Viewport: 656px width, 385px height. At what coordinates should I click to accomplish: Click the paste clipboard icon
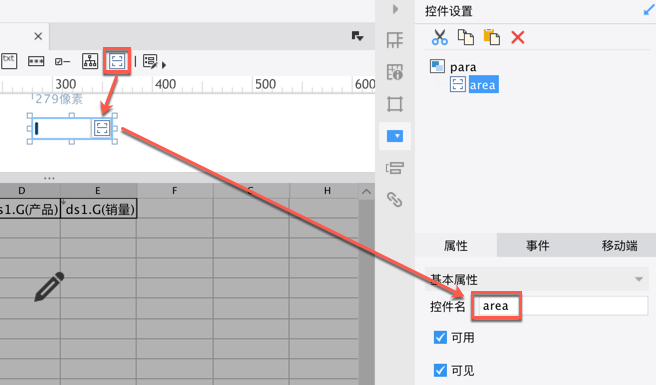[x=492, y=37]
